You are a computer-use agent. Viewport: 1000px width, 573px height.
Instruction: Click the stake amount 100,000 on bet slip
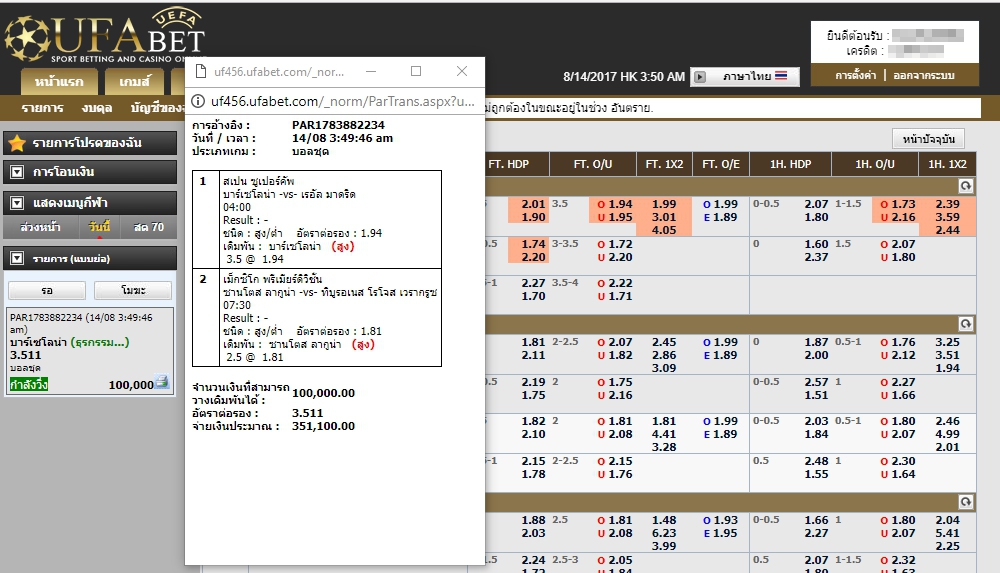[x=131, y=385]
